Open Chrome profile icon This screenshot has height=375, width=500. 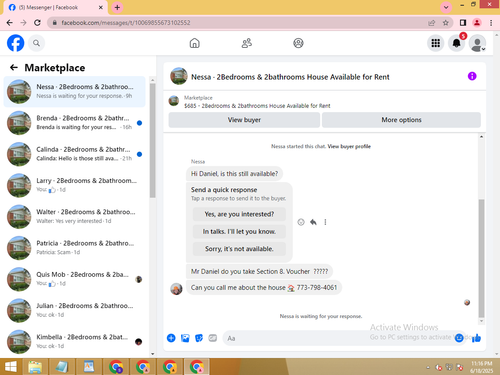tap(477, 23)
